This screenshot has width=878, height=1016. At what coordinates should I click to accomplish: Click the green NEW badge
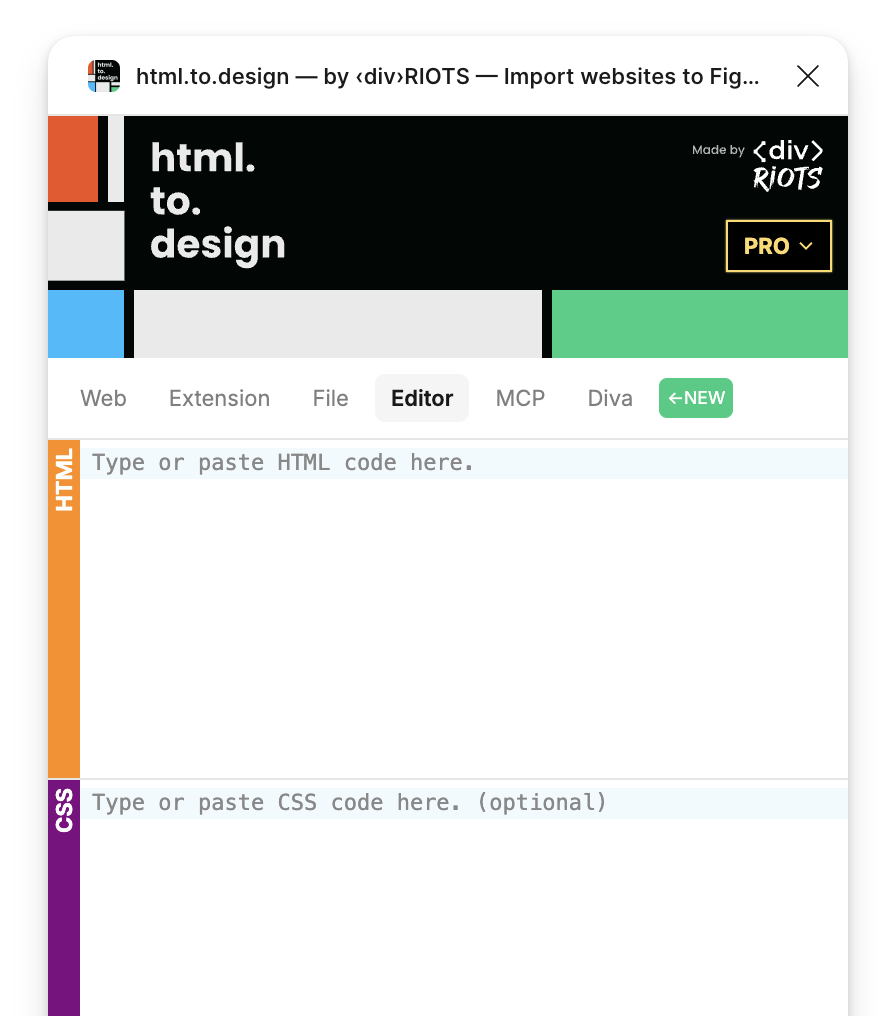tap(696, 398)
